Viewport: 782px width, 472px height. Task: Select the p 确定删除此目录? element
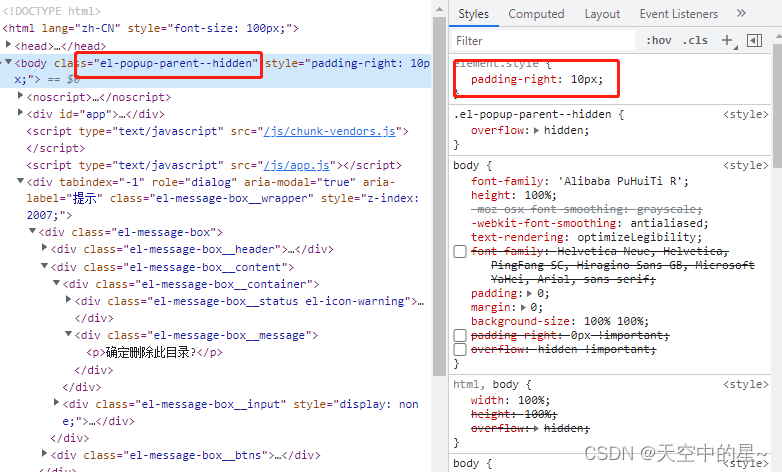pos(155,353)
